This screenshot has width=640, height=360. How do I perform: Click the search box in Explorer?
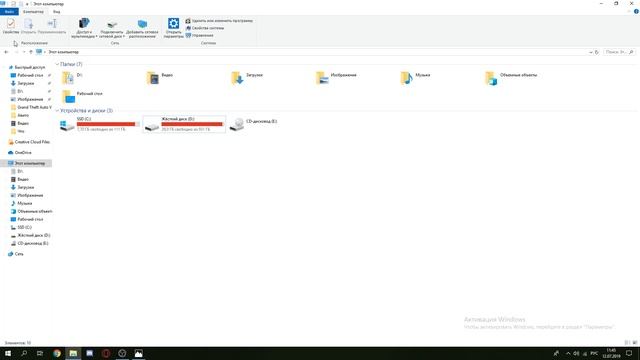[x=619, y=52]
